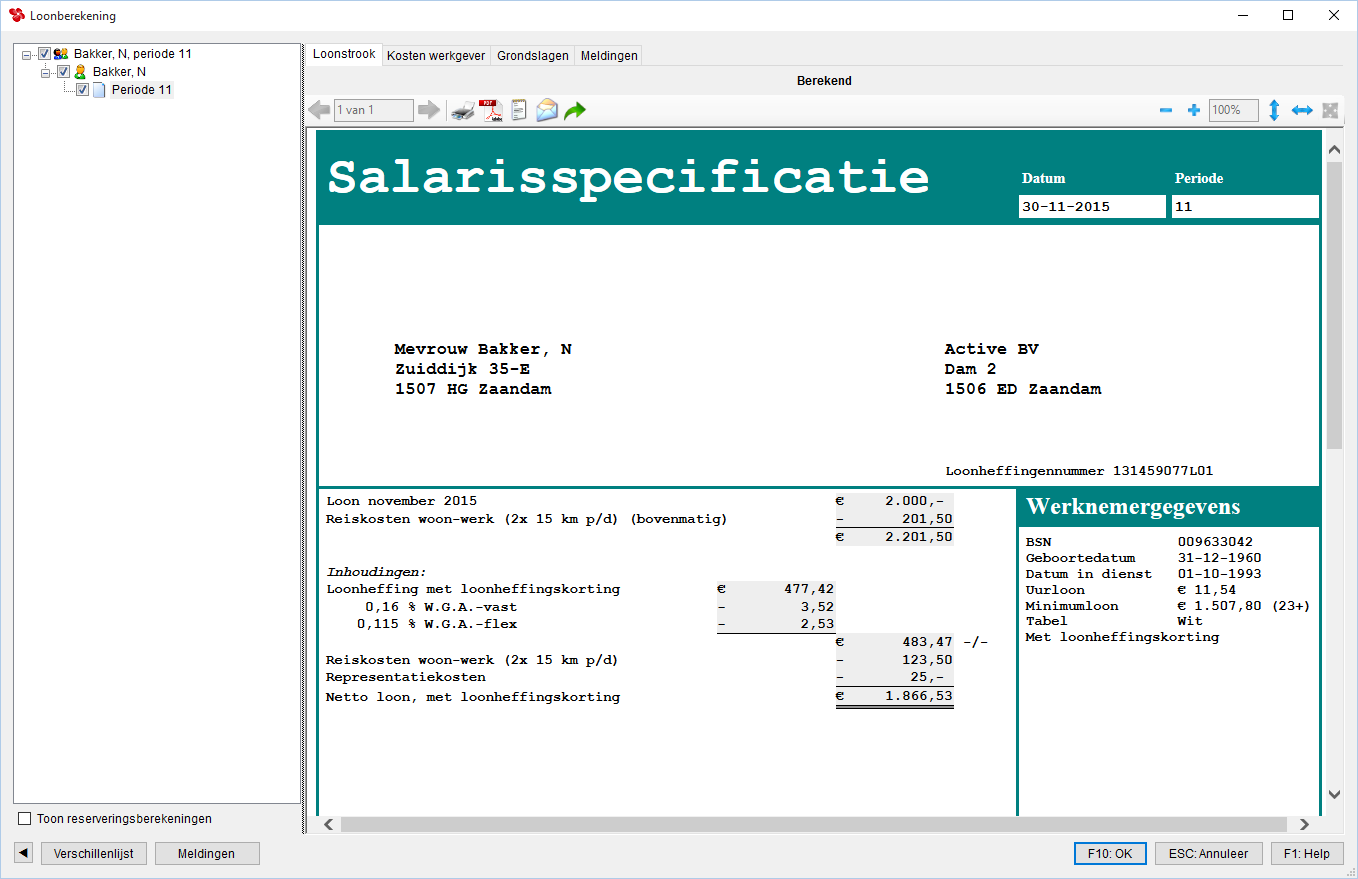Open help with F1: Help button

point(1307,853)
